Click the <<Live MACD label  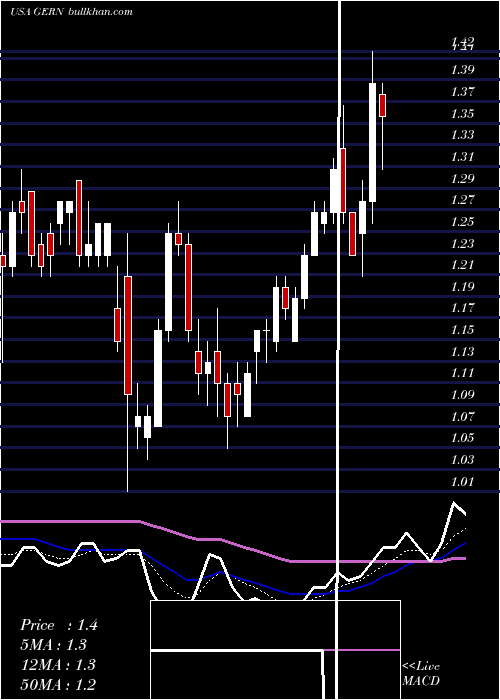[x=421, y=674]
